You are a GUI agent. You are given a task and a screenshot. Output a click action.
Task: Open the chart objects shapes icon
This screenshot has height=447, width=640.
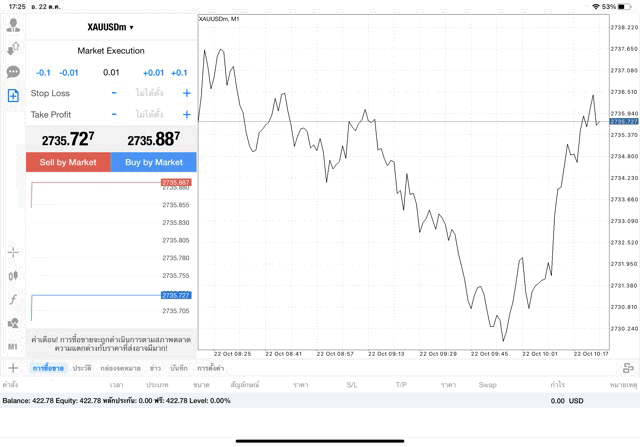pyautogui.click(x=13, y=323)
